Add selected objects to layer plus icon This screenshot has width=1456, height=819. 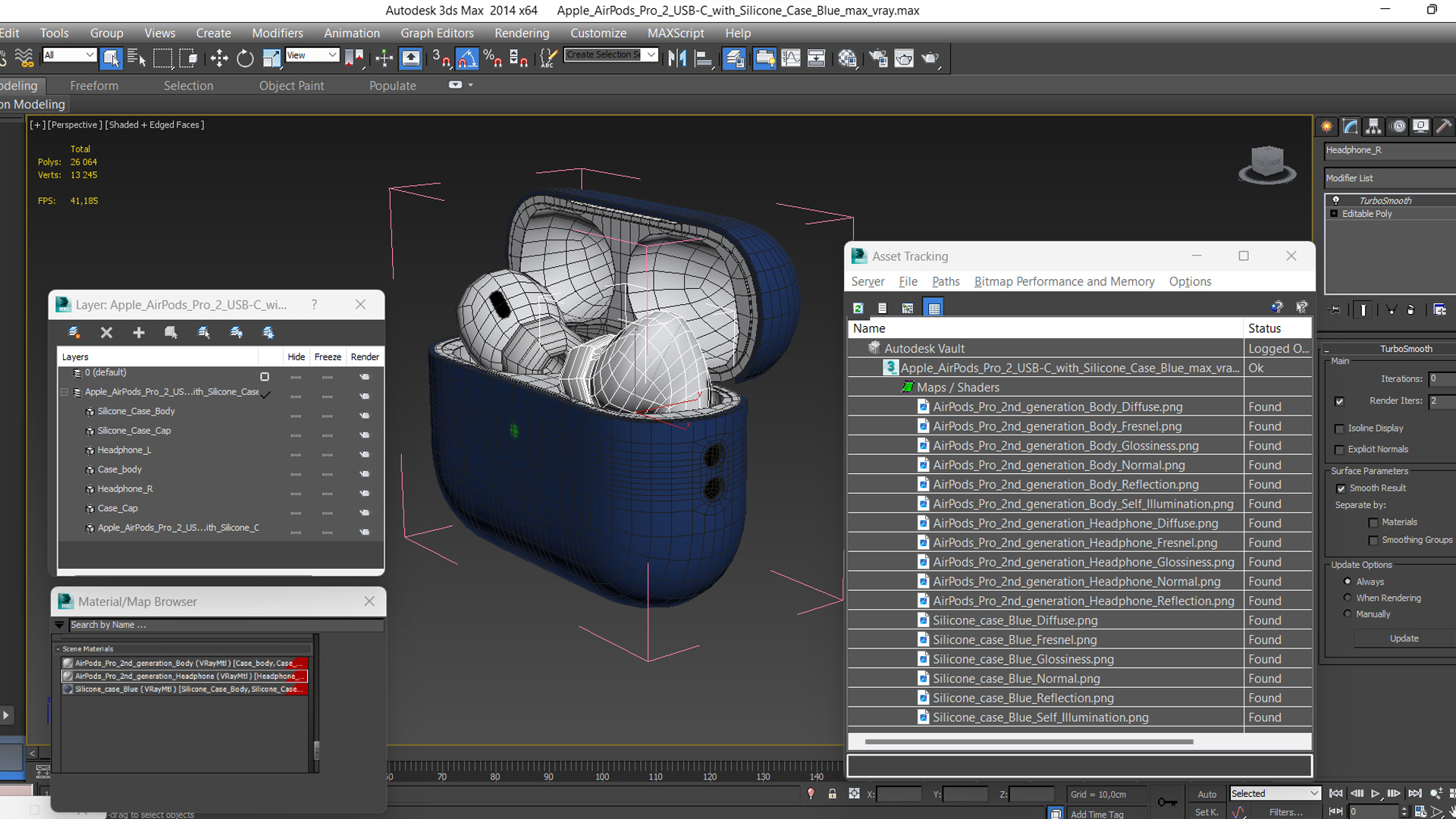point(139,332)
